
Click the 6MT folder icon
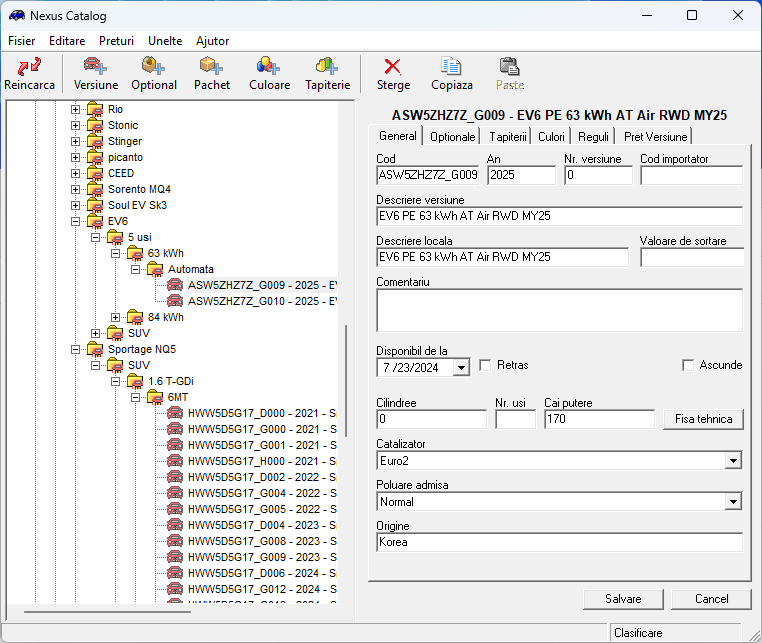pyautogui.click(x=155, y=398)
